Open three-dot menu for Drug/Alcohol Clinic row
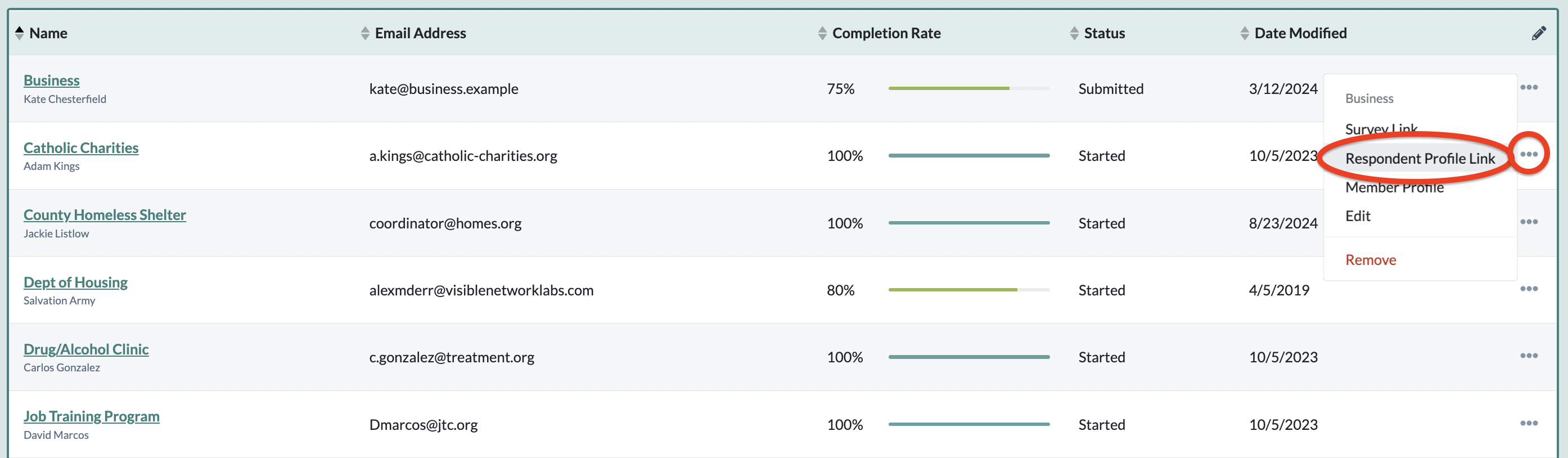1568x458 pixels. pyautogui.click(x=1529, y=356)
